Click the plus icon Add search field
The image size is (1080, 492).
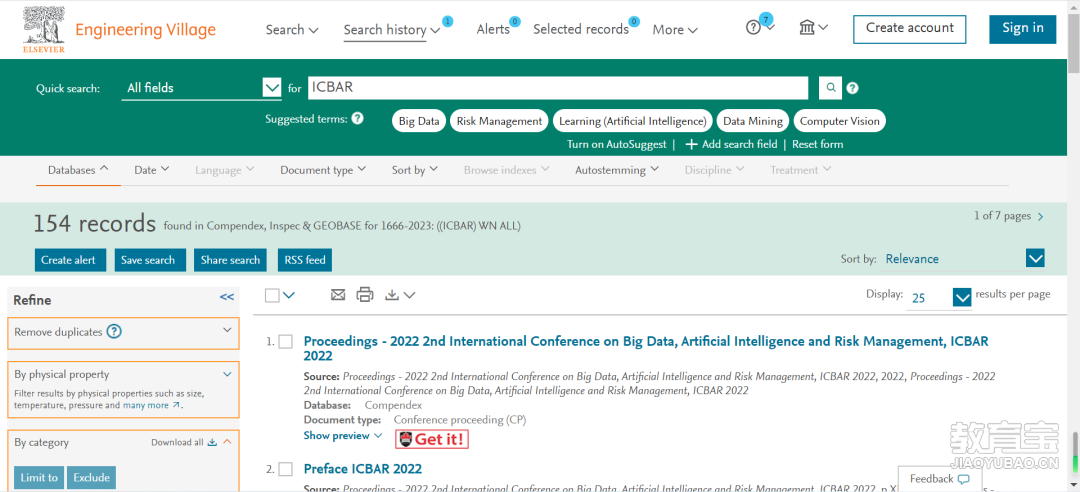click(691, 144)
